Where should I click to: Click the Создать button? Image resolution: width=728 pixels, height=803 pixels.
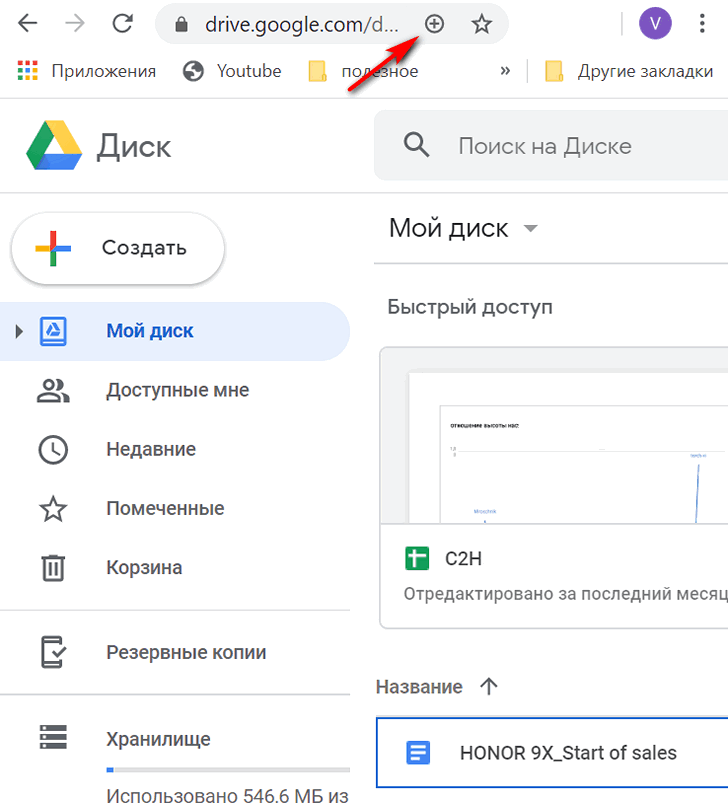coord(118,248)
